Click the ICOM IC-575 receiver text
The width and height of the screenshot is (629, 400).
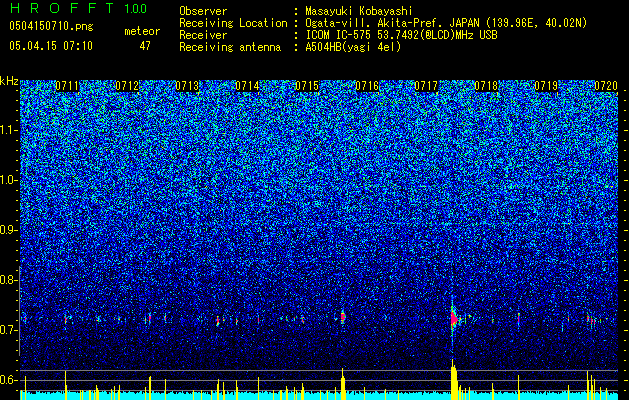click(x=401, y=35)
